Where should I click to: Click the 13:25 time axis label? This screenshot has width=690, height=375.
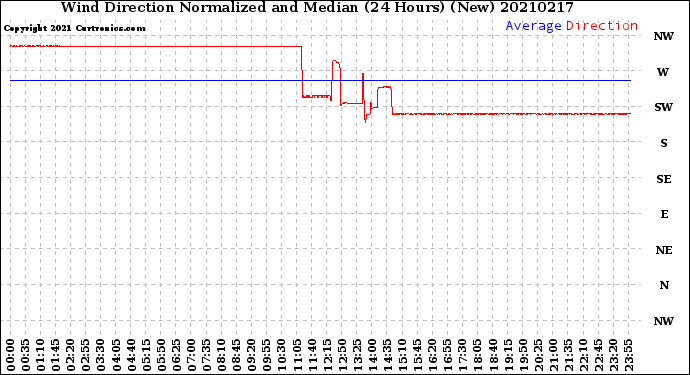tap(357, 355)
